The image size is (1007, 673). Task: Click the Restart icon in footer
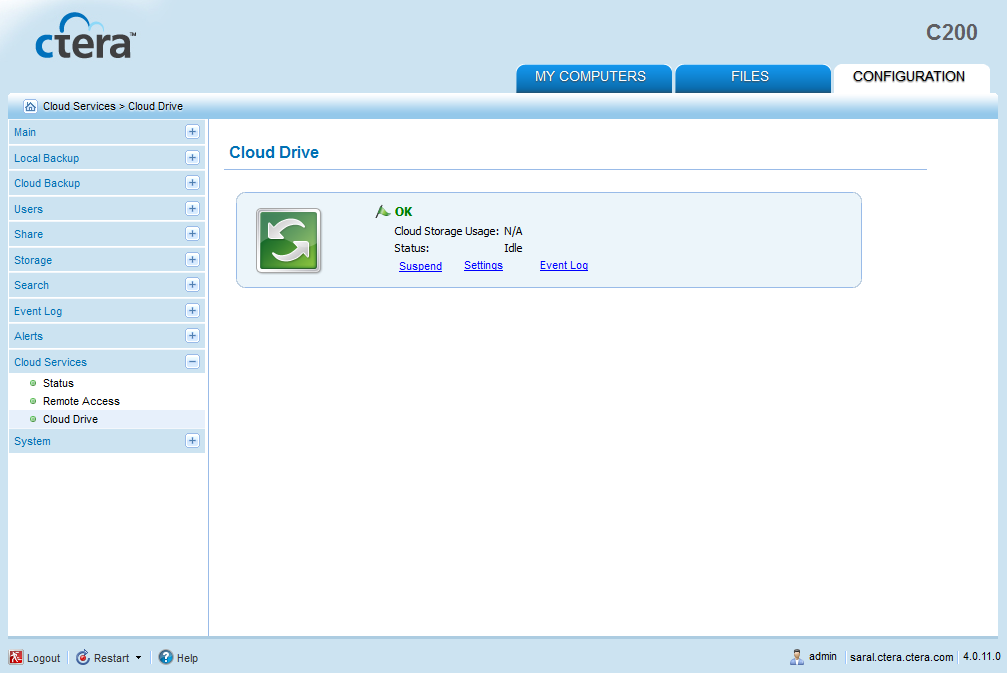point(83,657)
